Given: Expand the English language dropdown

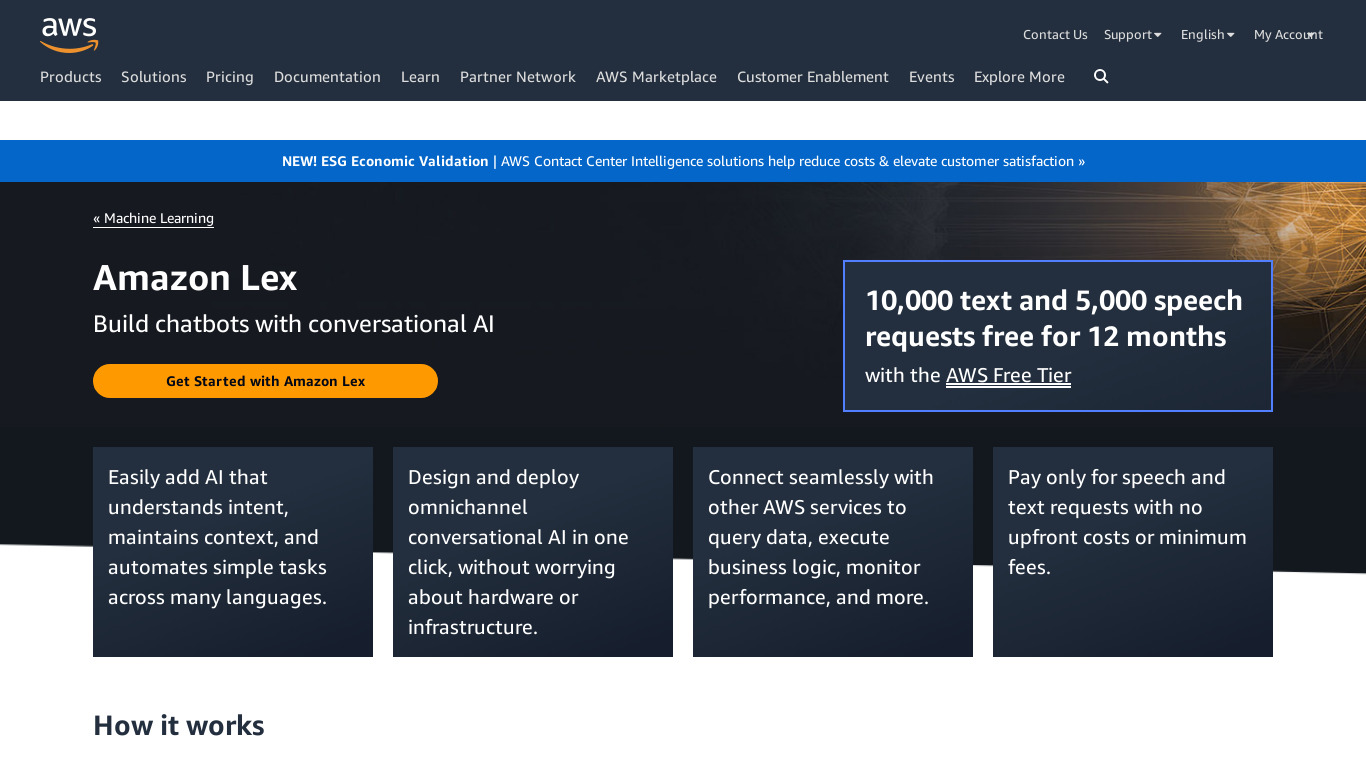Looking at the screenshot, I should click(x=1208, y=35).
